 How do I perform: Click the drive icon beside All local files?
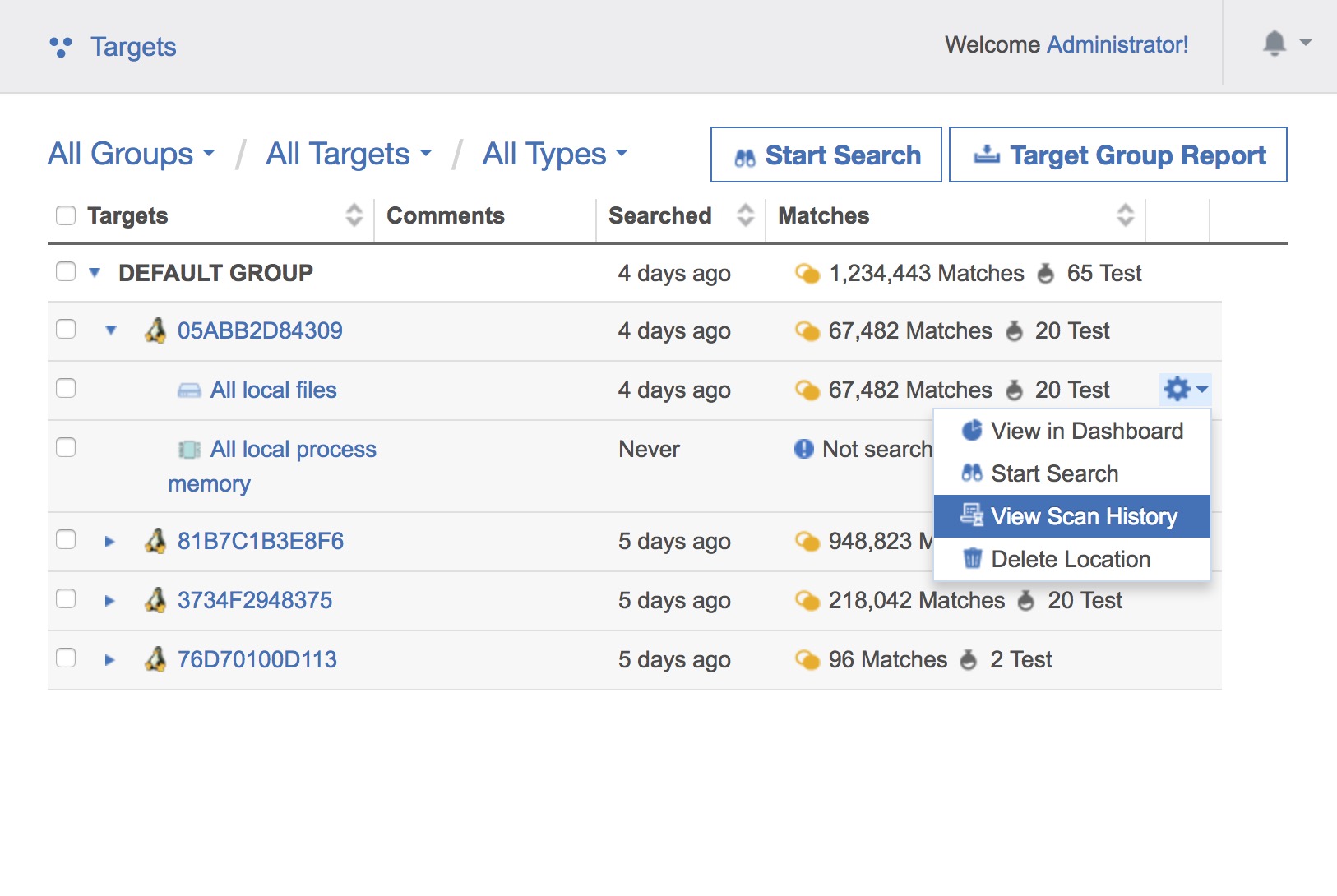click(x=189, y=390)
